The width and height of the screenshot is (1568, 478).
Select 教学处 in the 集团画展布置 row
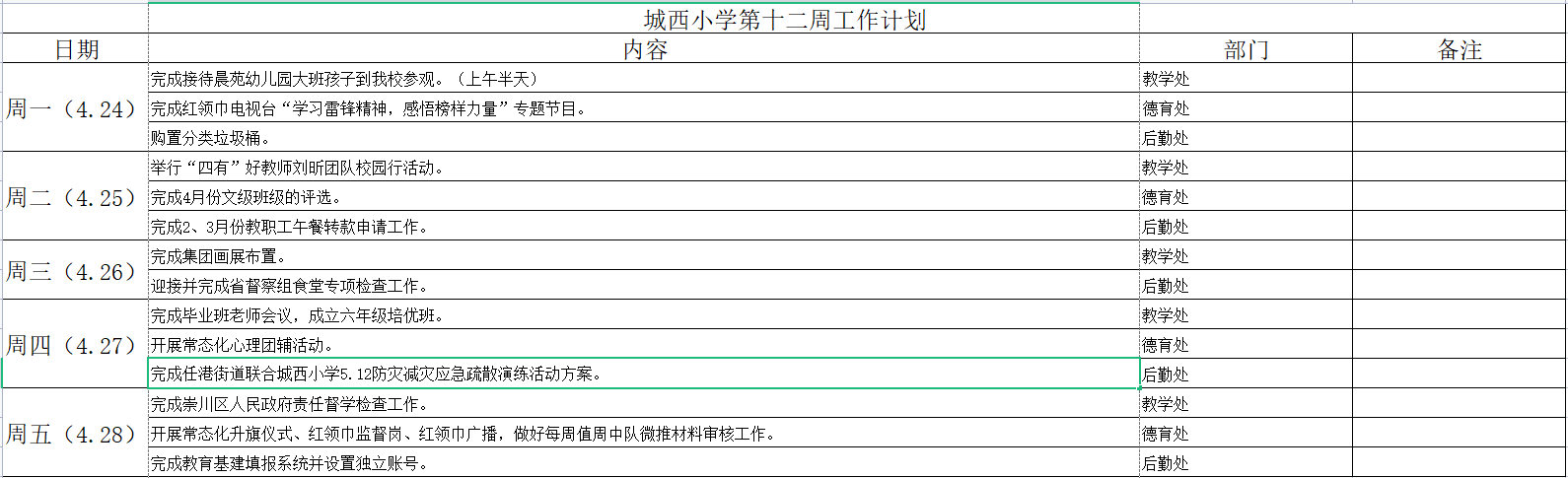[x=1246, y=255]
